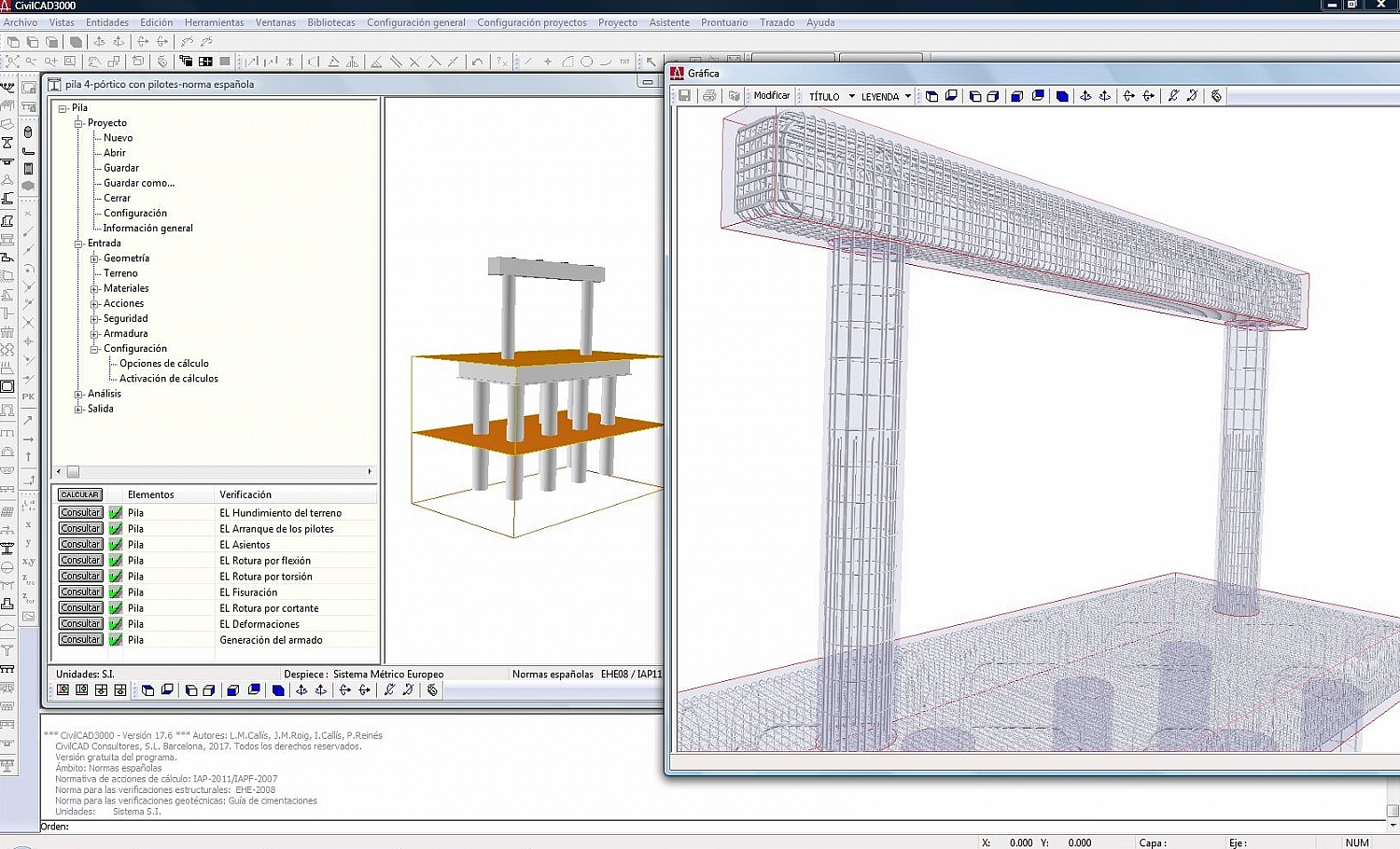Click right arrow of tree panel horizontal scrollbar
Image resolution: width=1400 pixels, height=849 pixels.
[370, 472]
